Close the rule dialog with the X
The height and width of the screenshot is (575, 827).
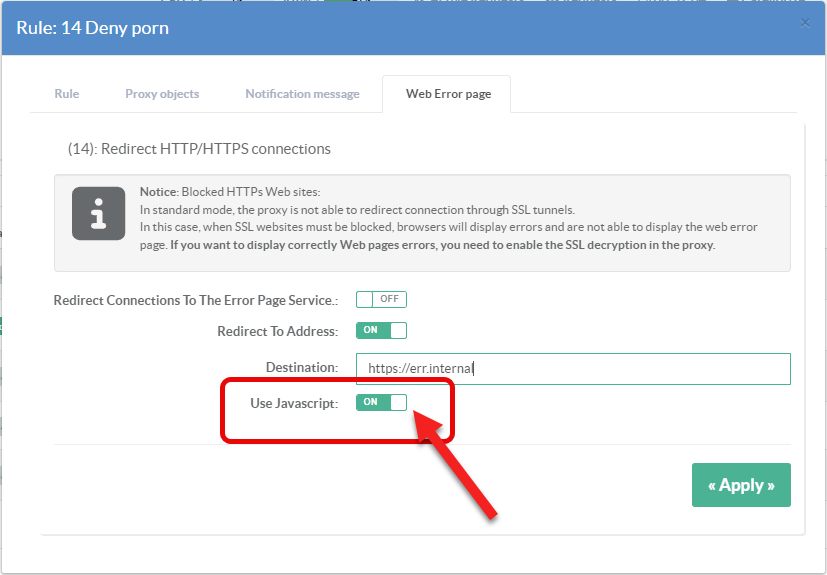[805, 23]
